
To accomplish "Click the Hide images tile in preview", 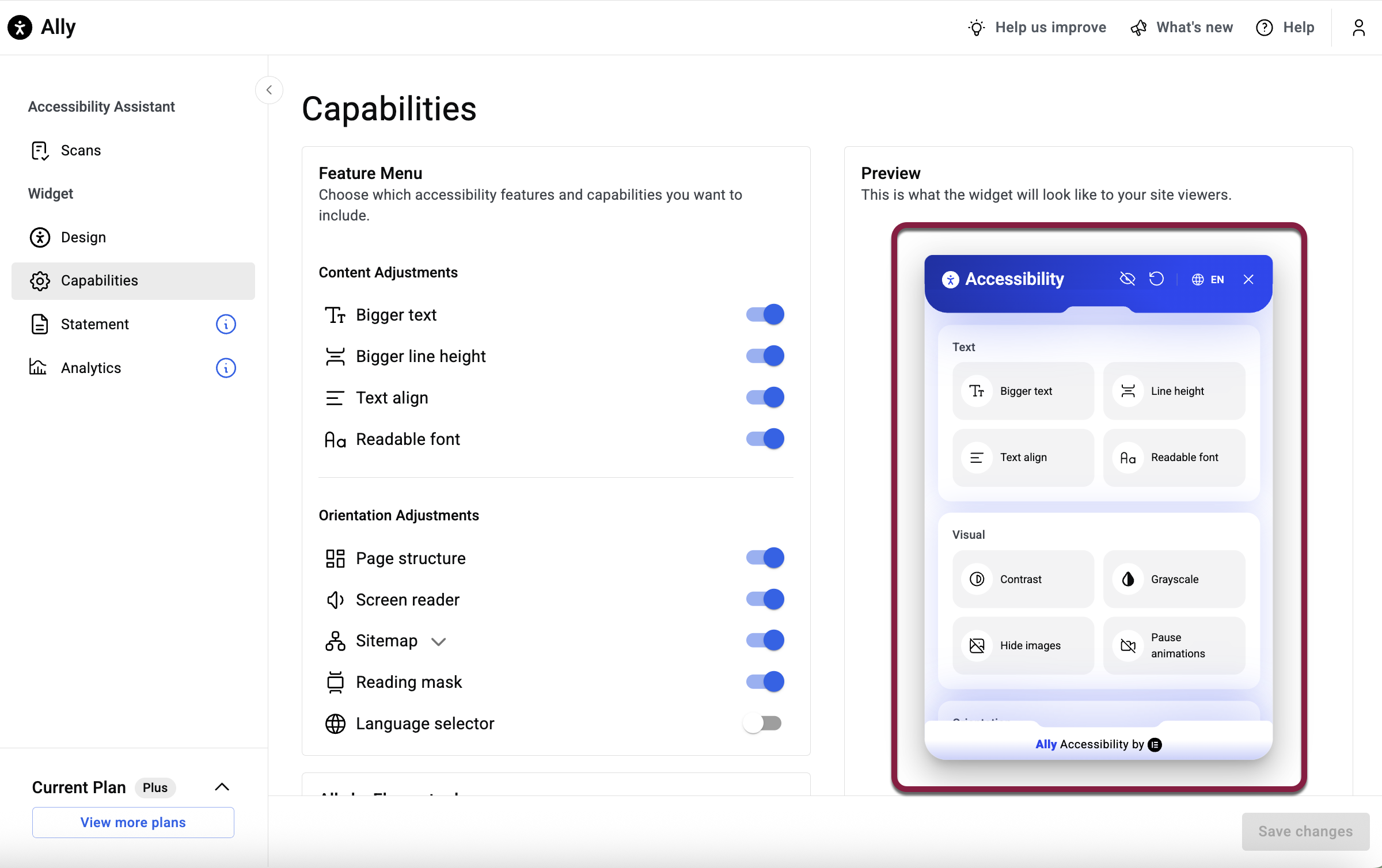I will [1023, 645].
